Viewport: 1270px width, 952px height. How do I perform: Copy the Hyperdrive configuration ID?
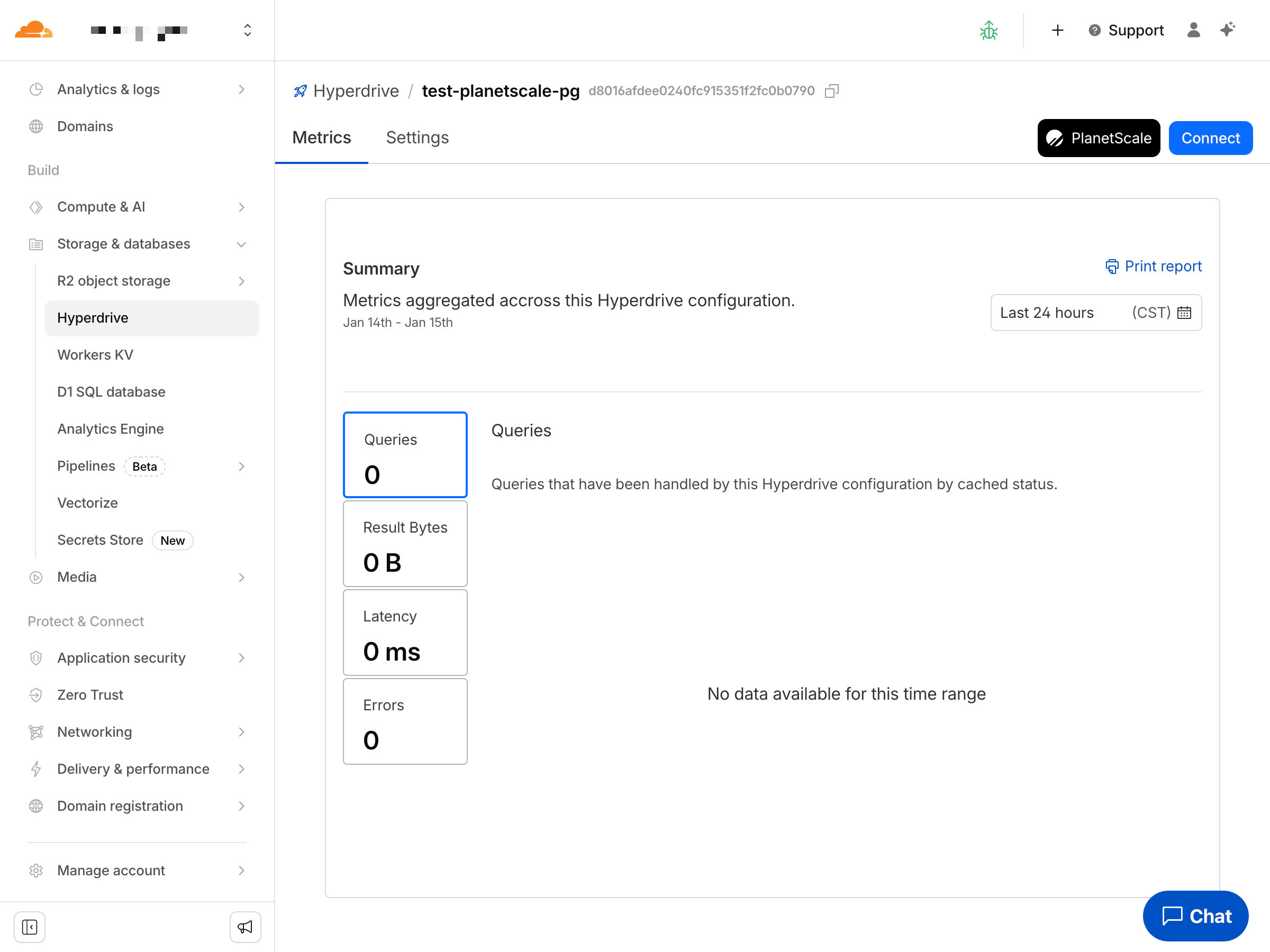(x=832, y=90)
